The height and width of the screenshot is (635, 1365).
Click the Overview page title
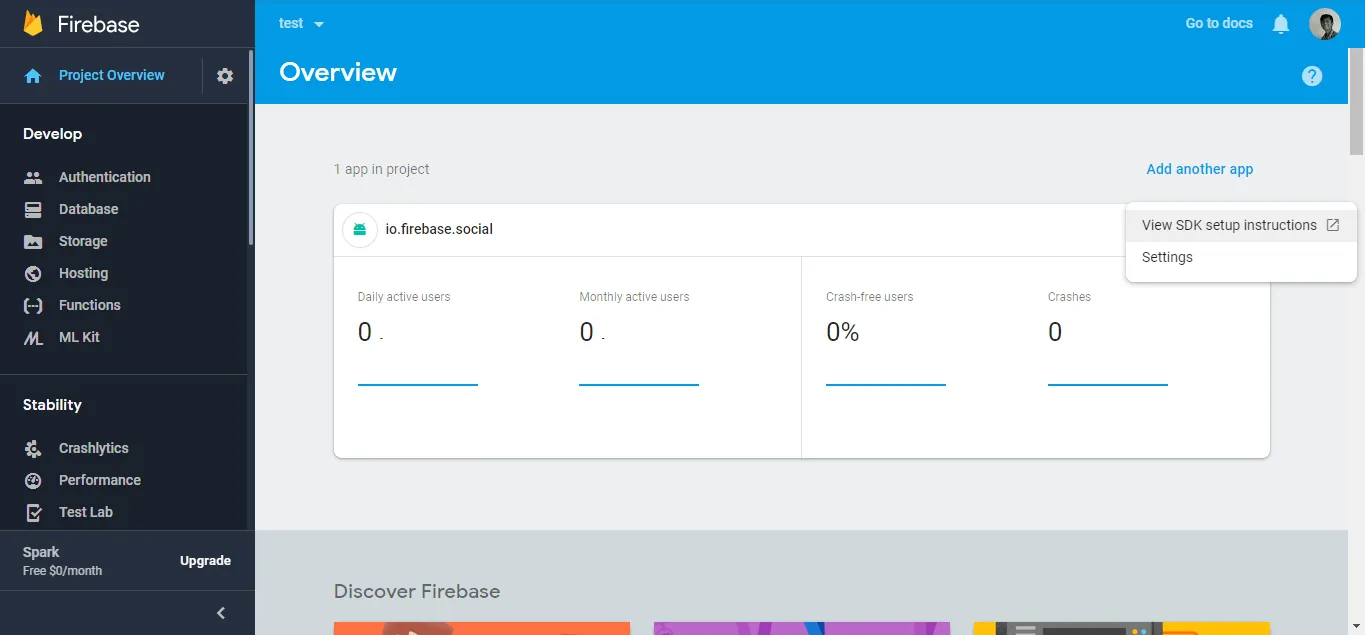tap(338, 72)
